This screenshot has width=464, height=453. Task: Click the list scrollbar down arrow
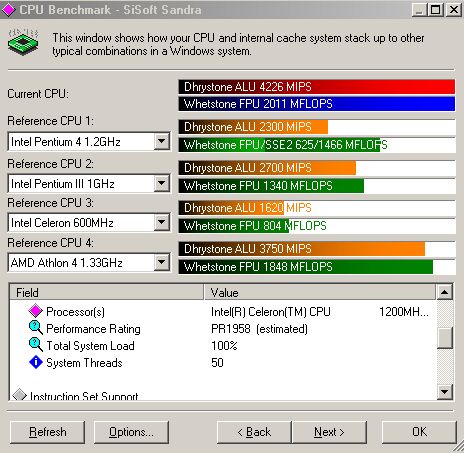pos(444,392)
